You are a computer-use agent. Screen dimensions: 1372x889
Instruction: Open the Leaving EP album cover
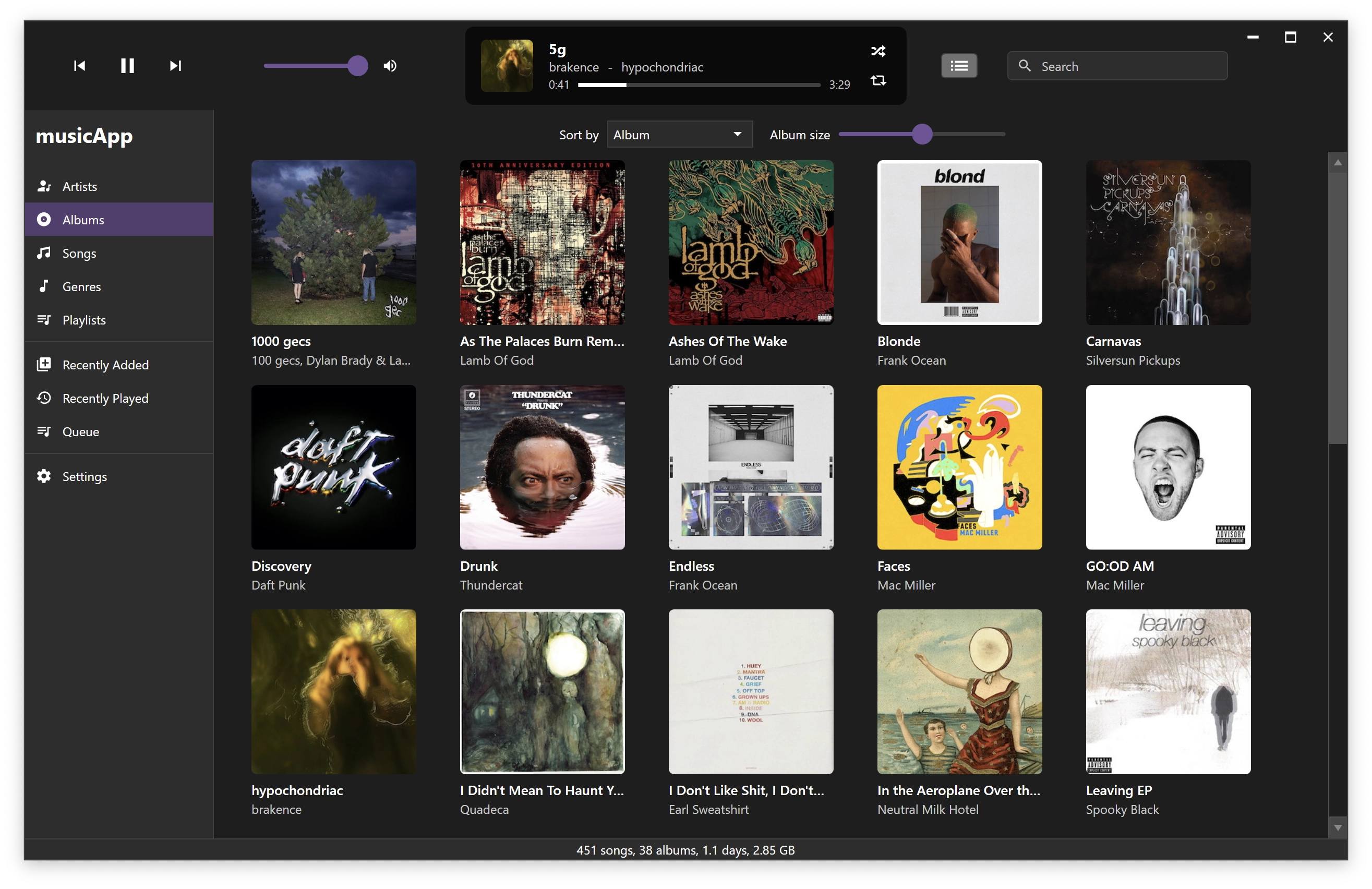click(x=1169, y=692)
